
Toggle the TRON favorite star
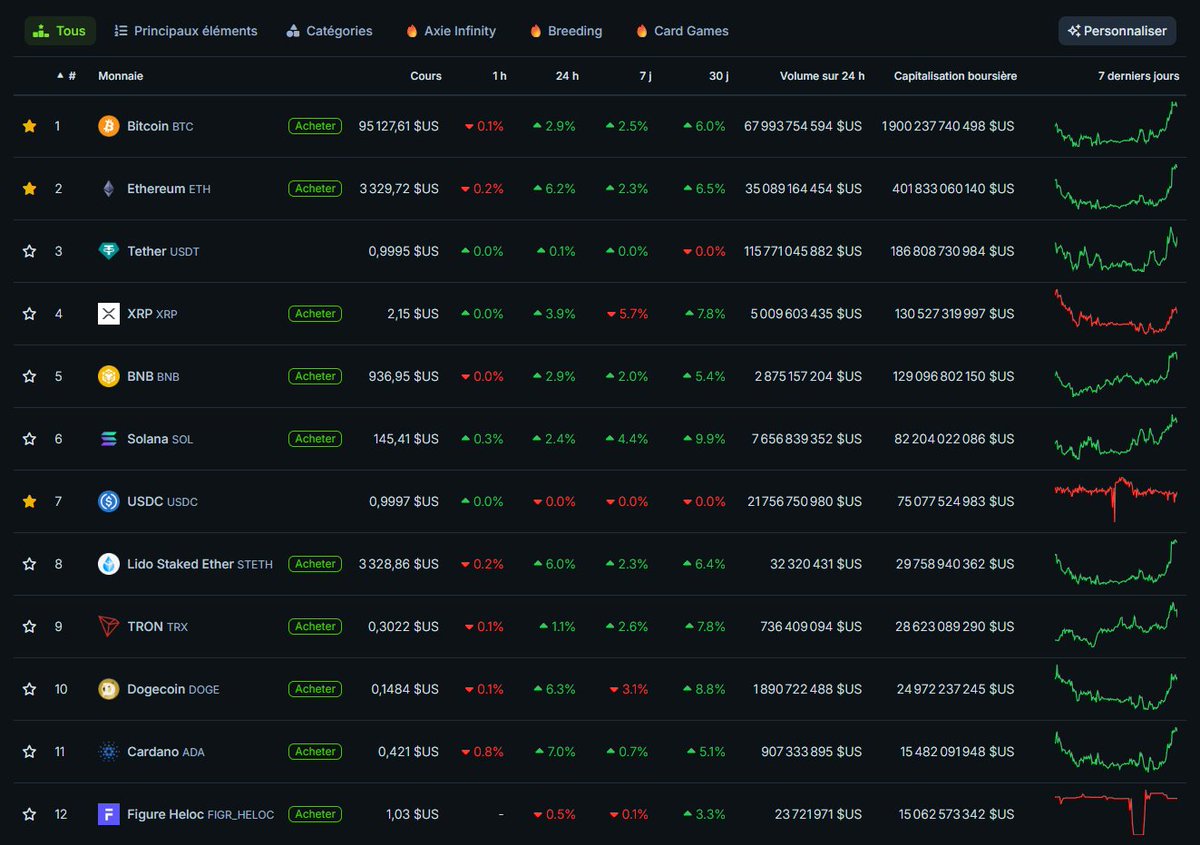tap(29, 626)
